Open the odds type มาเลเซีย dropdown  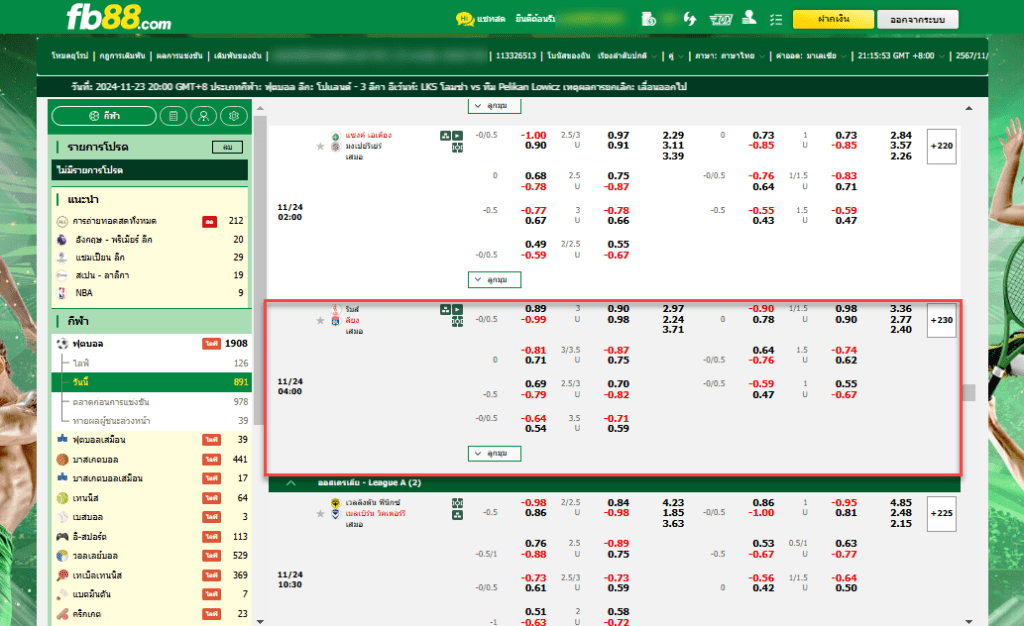point(811,56)
